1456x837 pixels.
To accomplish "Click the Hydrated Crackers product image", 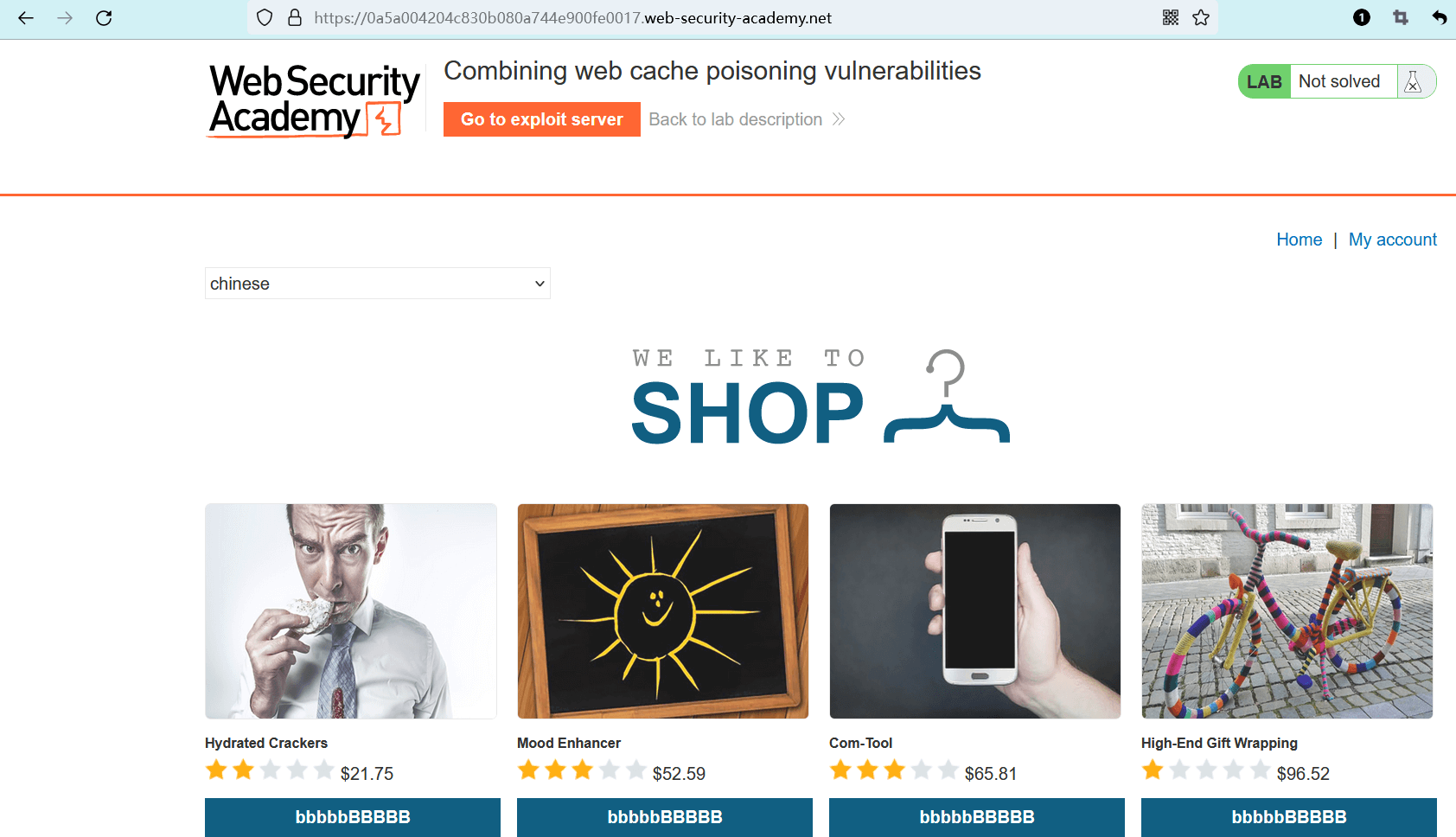I will pyautogui.click(x=351, y=611).
